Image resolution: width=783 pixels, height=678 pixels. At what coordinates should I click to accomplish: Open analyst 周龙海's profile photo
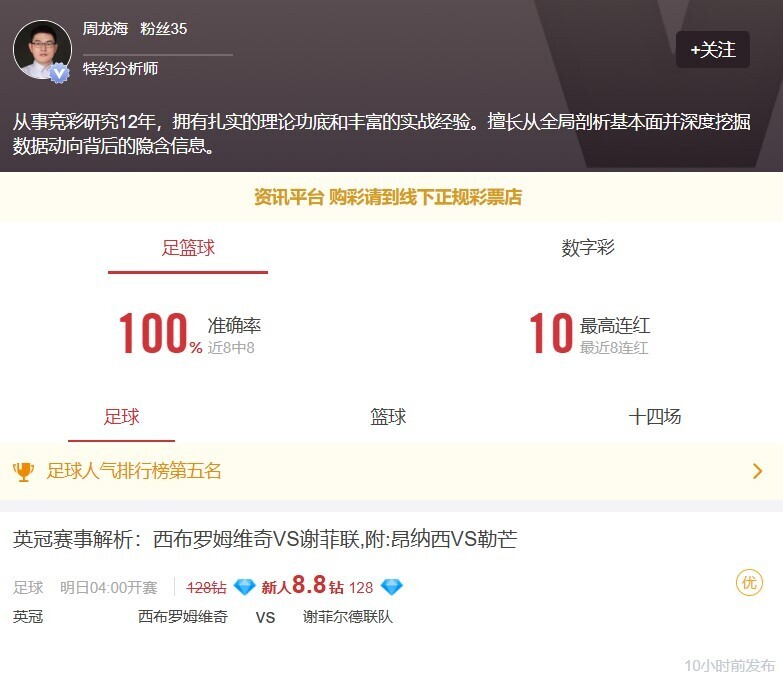(x=42, y=50)
